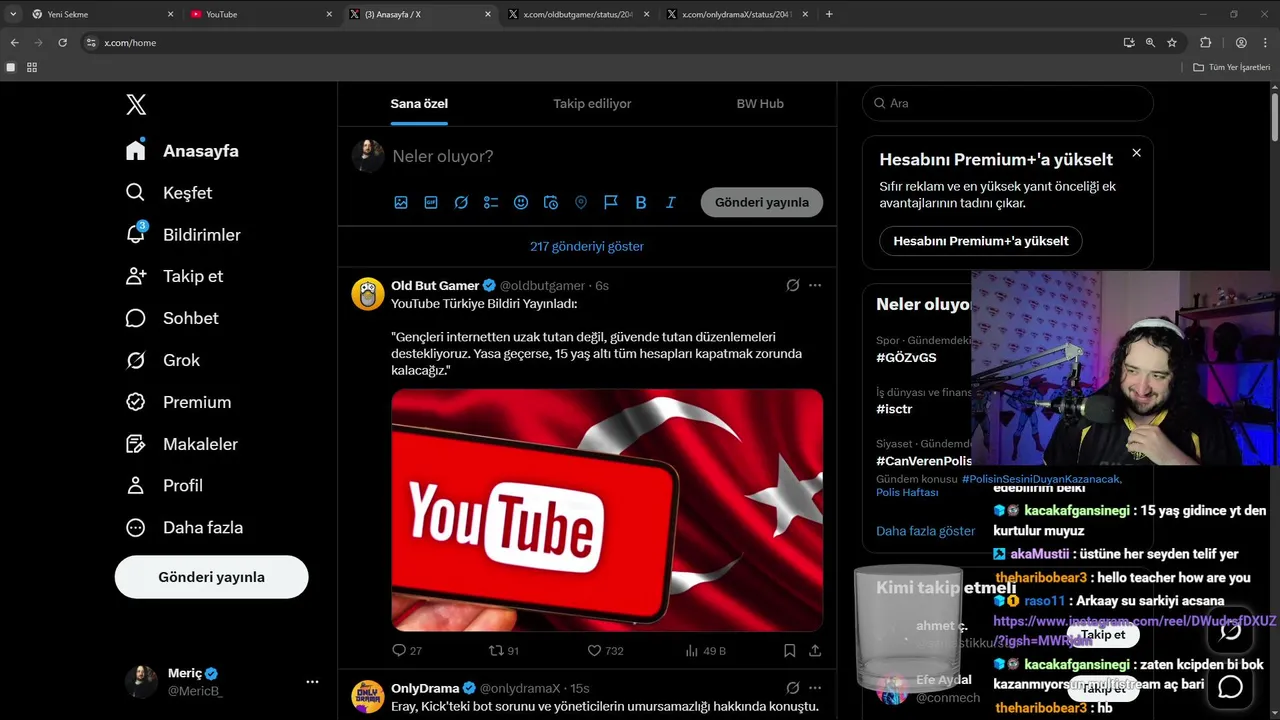Click Daha fazla göster in trends

[925, 531]
